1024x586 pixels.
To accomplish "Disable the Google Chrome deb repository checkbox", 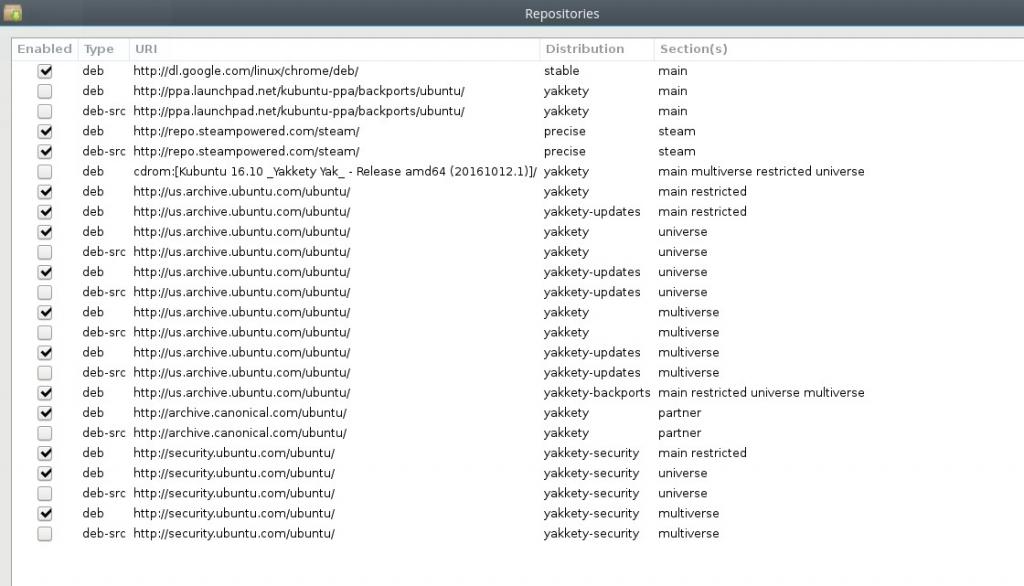I will [x=44, y=71].
